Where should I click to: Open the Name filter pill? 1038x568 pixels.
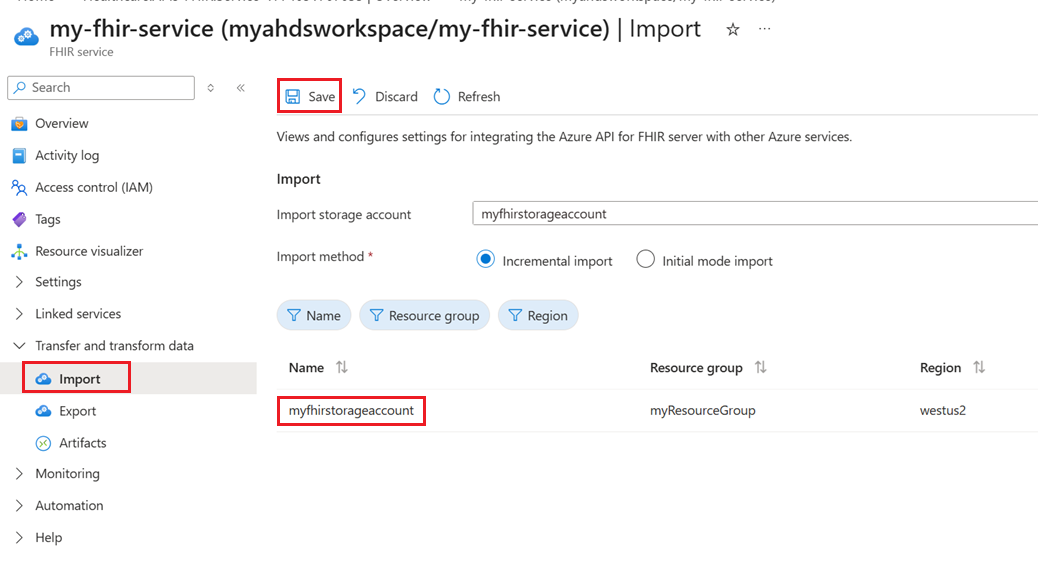(x=314, y=315)
